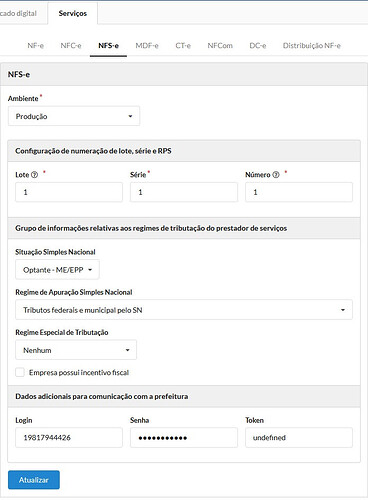Select the NFS-e sub-tab

coord(108,46)
